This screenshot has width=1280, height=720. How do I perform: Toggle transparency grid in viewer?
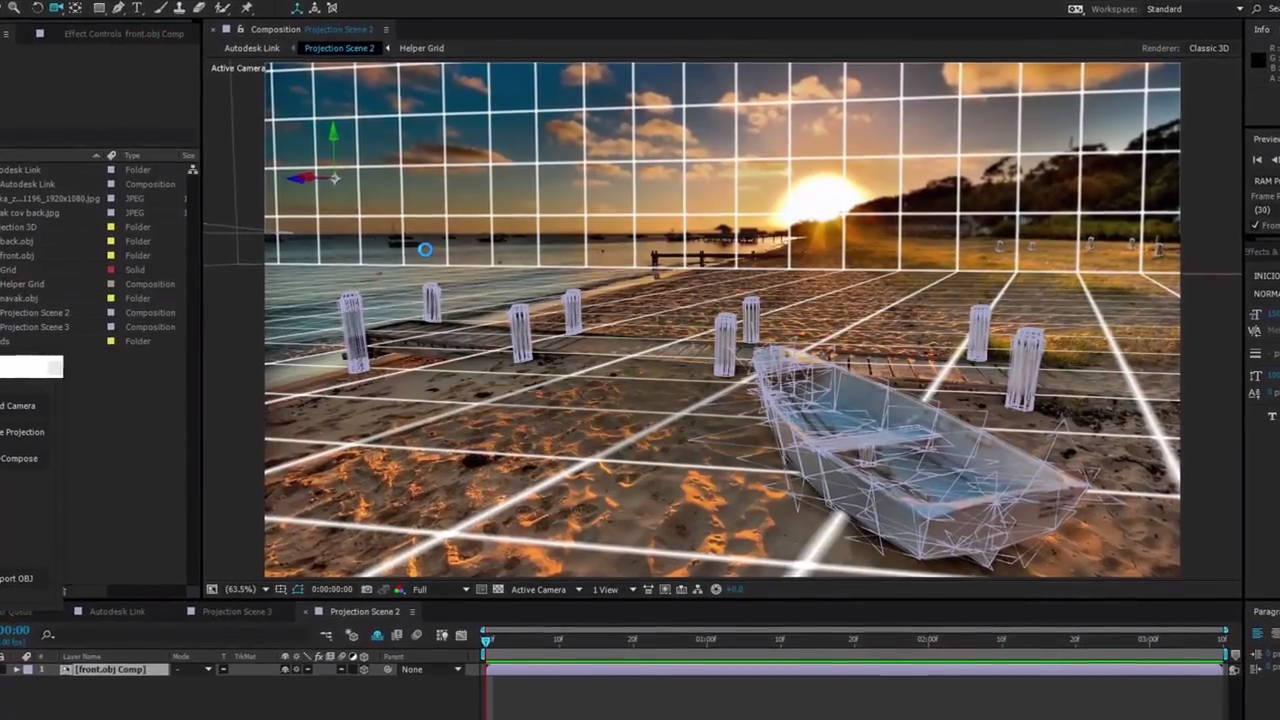[x=498, y=589]
